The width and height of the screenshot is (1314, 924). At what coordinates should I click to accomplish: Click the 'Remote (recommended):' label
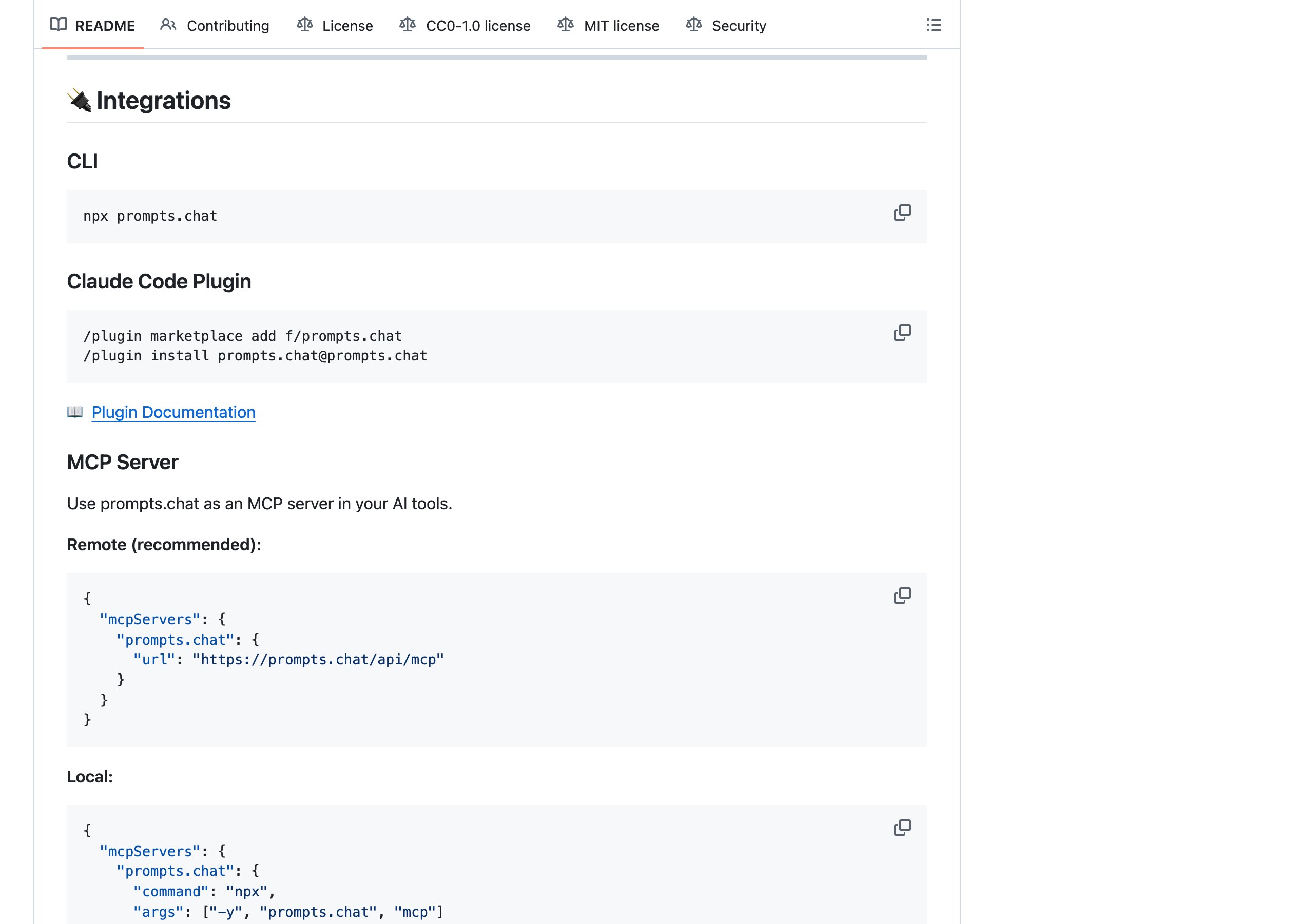(x=164, y=545)
